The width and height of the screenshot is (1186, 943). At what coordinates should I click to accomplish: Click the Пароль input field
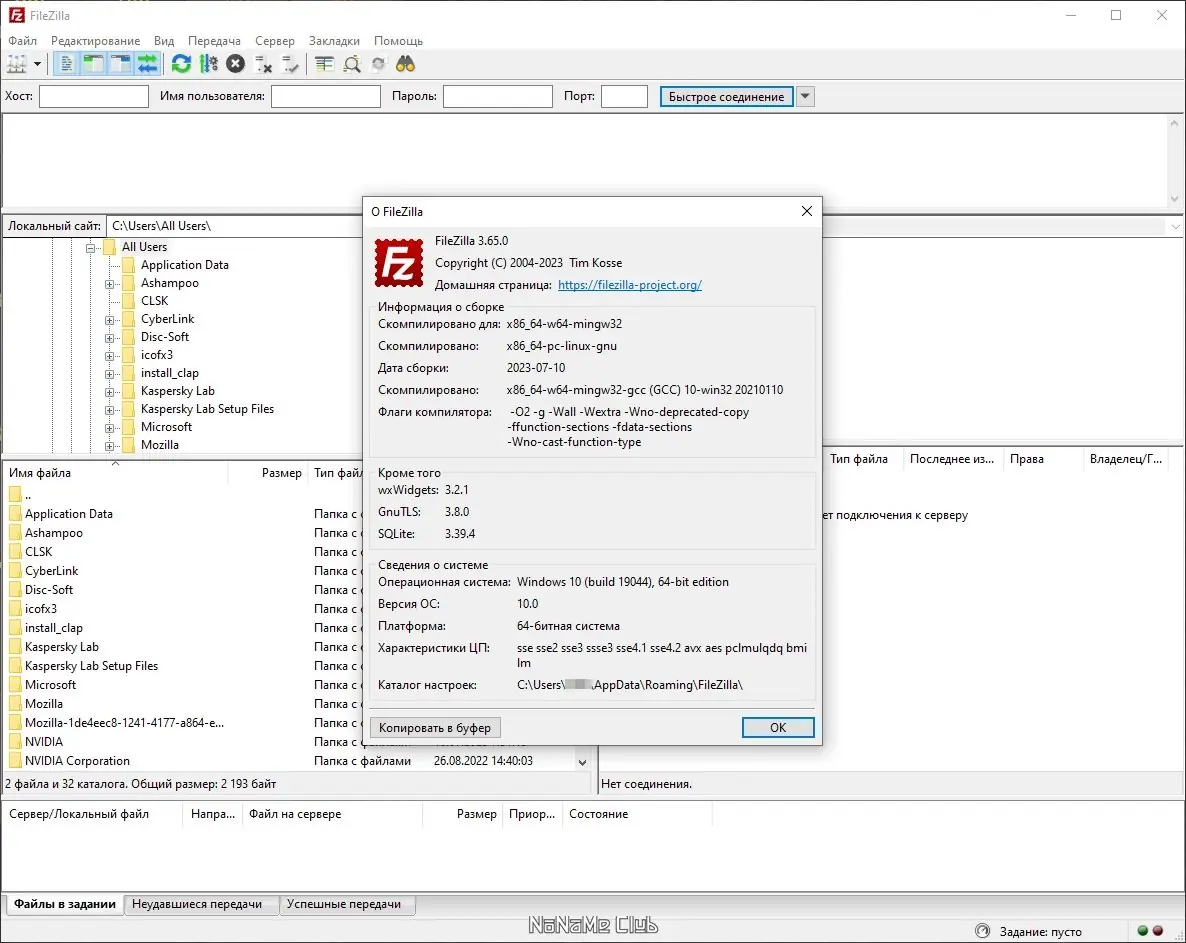click(x=498, y=96)
